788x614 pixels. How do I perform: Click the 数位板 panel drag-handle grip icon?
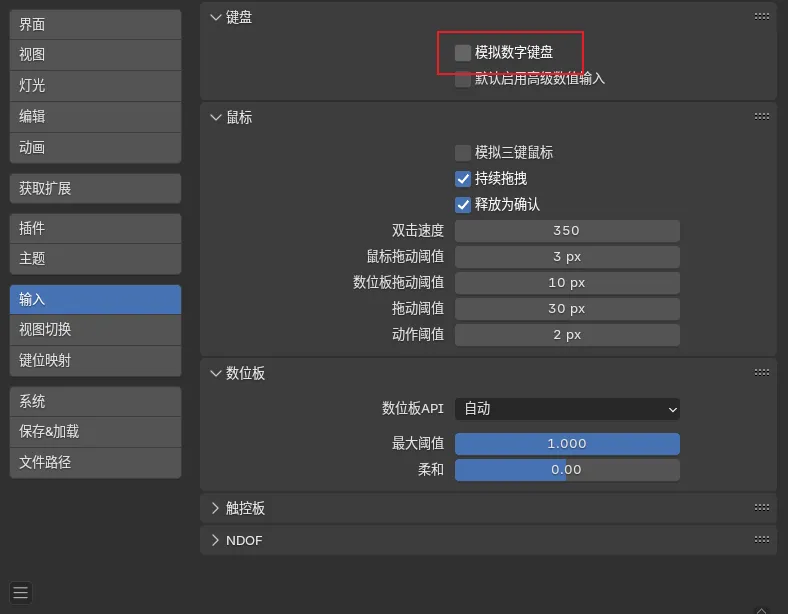point(762,373)
